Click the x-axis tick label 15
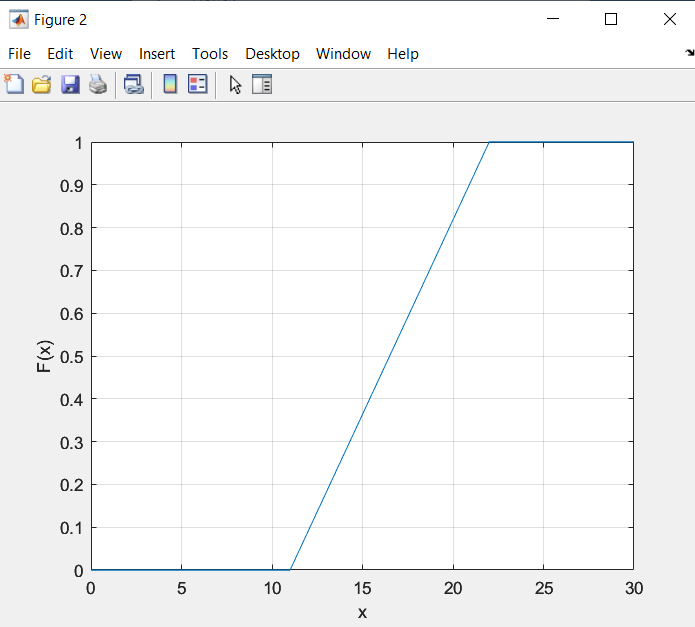The image size is (695, 627). coord(363,588)
